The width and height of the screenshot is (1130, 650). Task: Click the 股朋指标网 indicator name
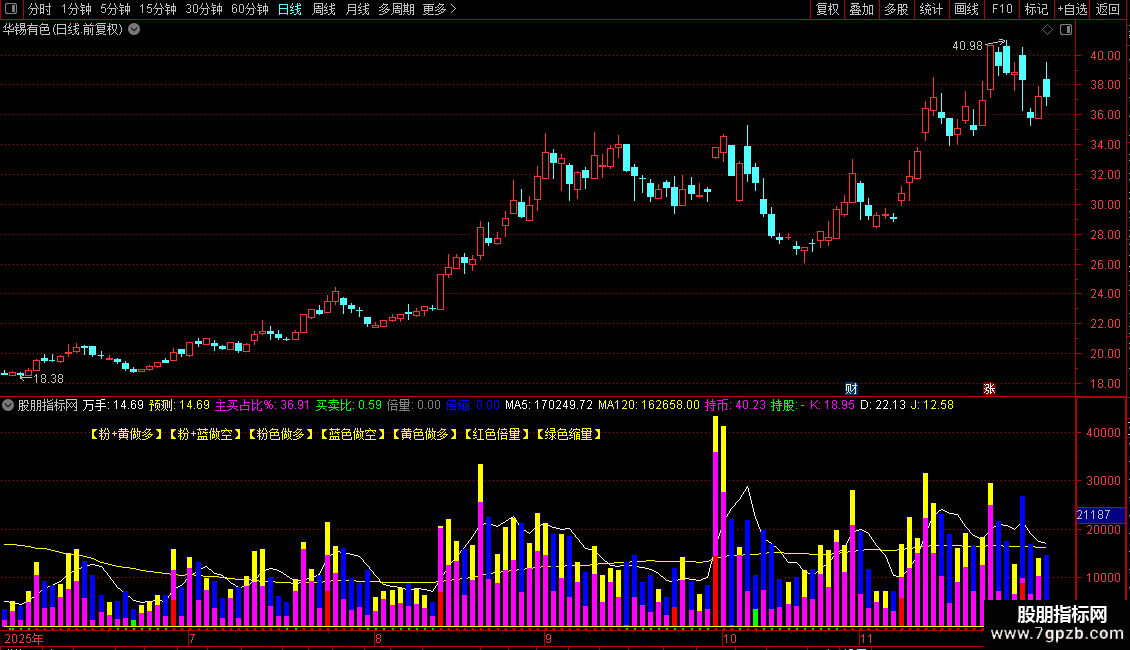(x=48, y=405)
